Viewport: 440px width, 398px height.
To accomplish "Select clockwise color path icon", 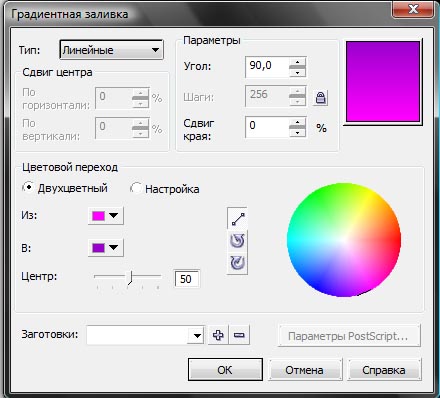I will pos(237,263).
